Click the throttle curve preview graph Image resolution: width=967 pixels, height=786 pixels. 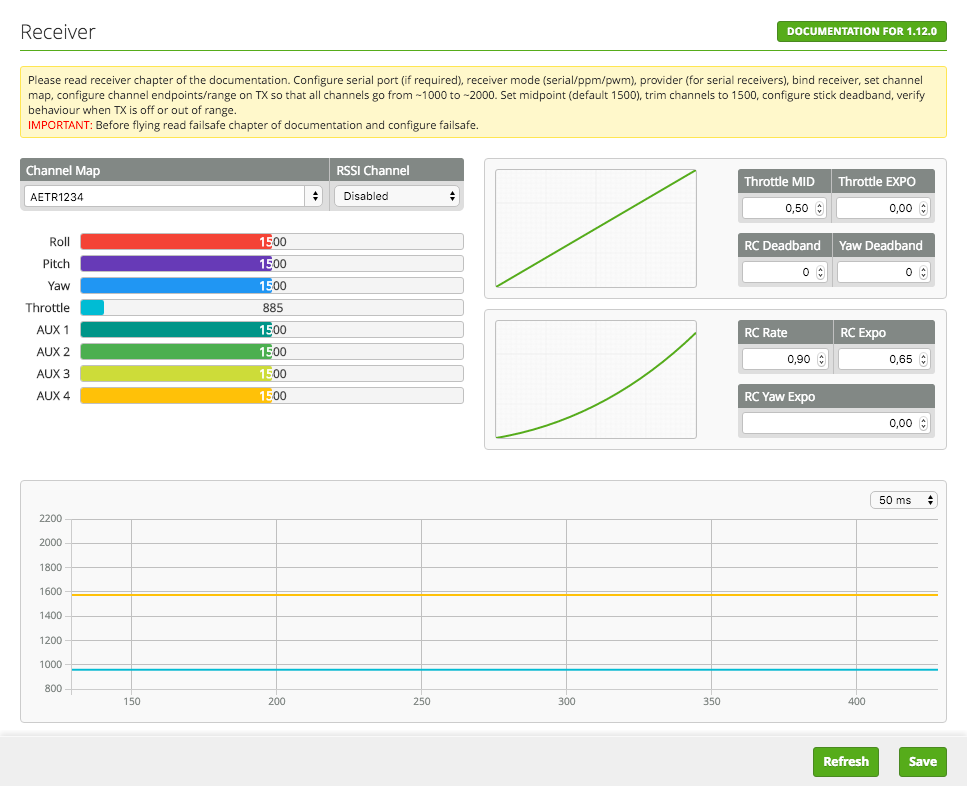[596, 228]
